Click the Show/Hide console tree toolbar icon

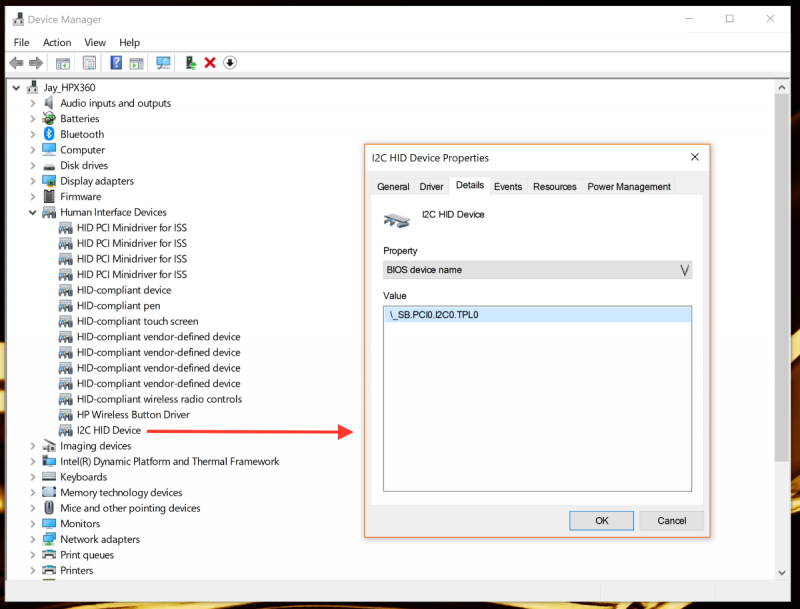[x=63, y=63]
